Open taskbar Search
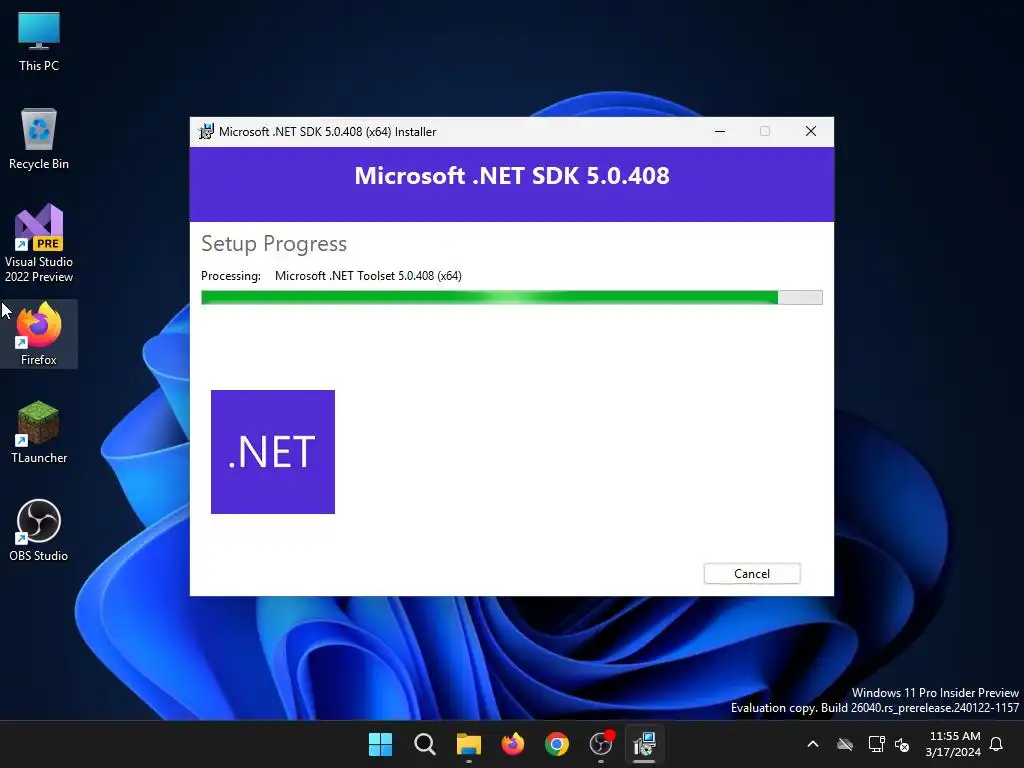 point(424,744)
